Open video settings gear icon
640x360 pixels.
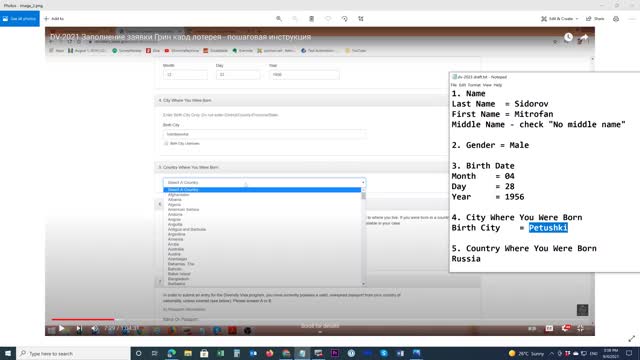pyautogui.click(x=566, y=328)
